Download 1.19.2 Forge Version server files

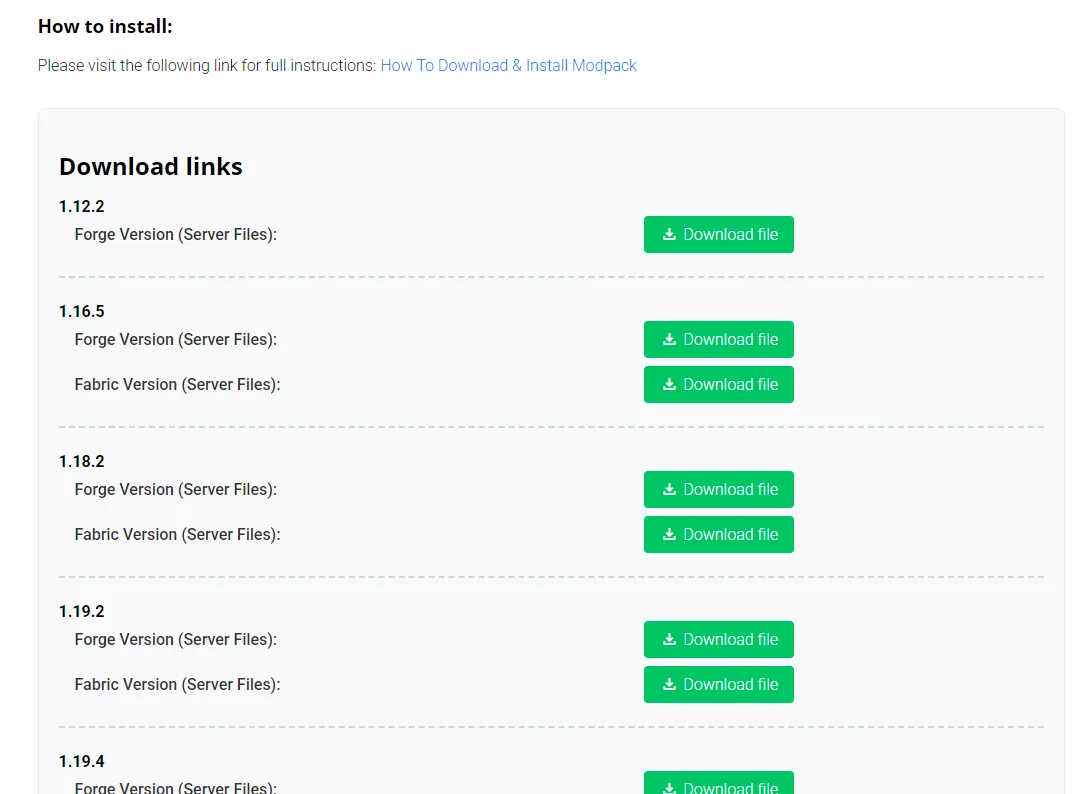pos(719,639)
